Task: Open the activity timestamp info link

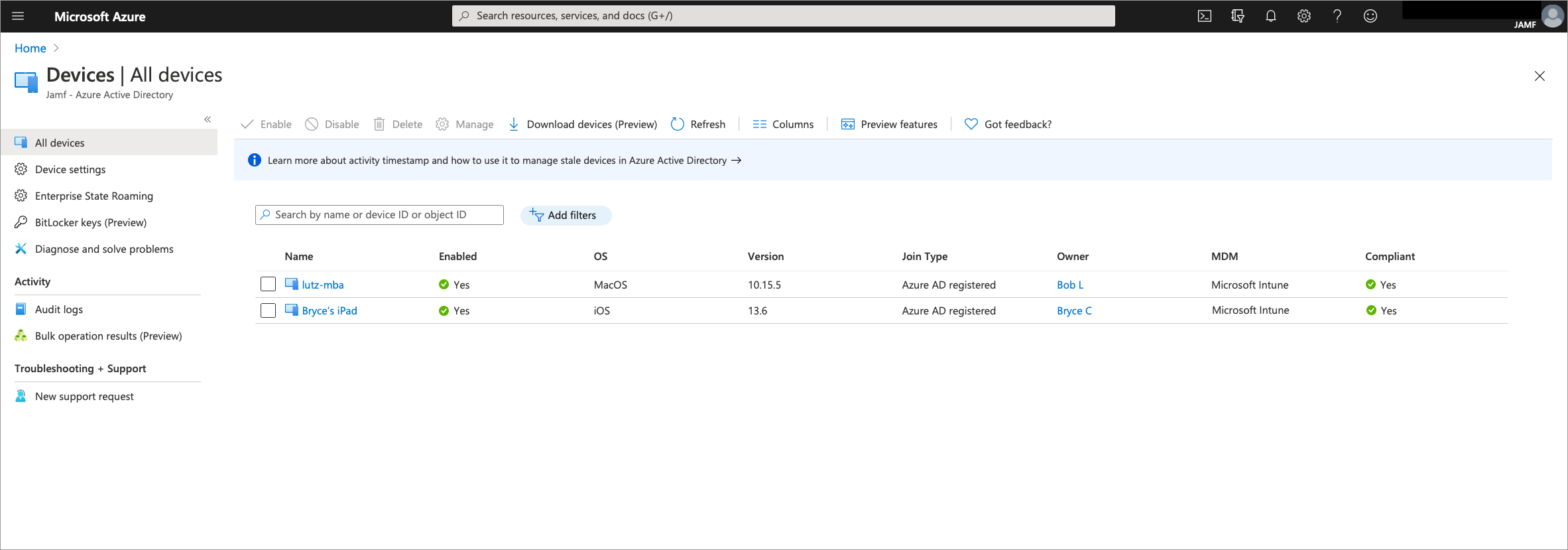Action: [505, 161]
